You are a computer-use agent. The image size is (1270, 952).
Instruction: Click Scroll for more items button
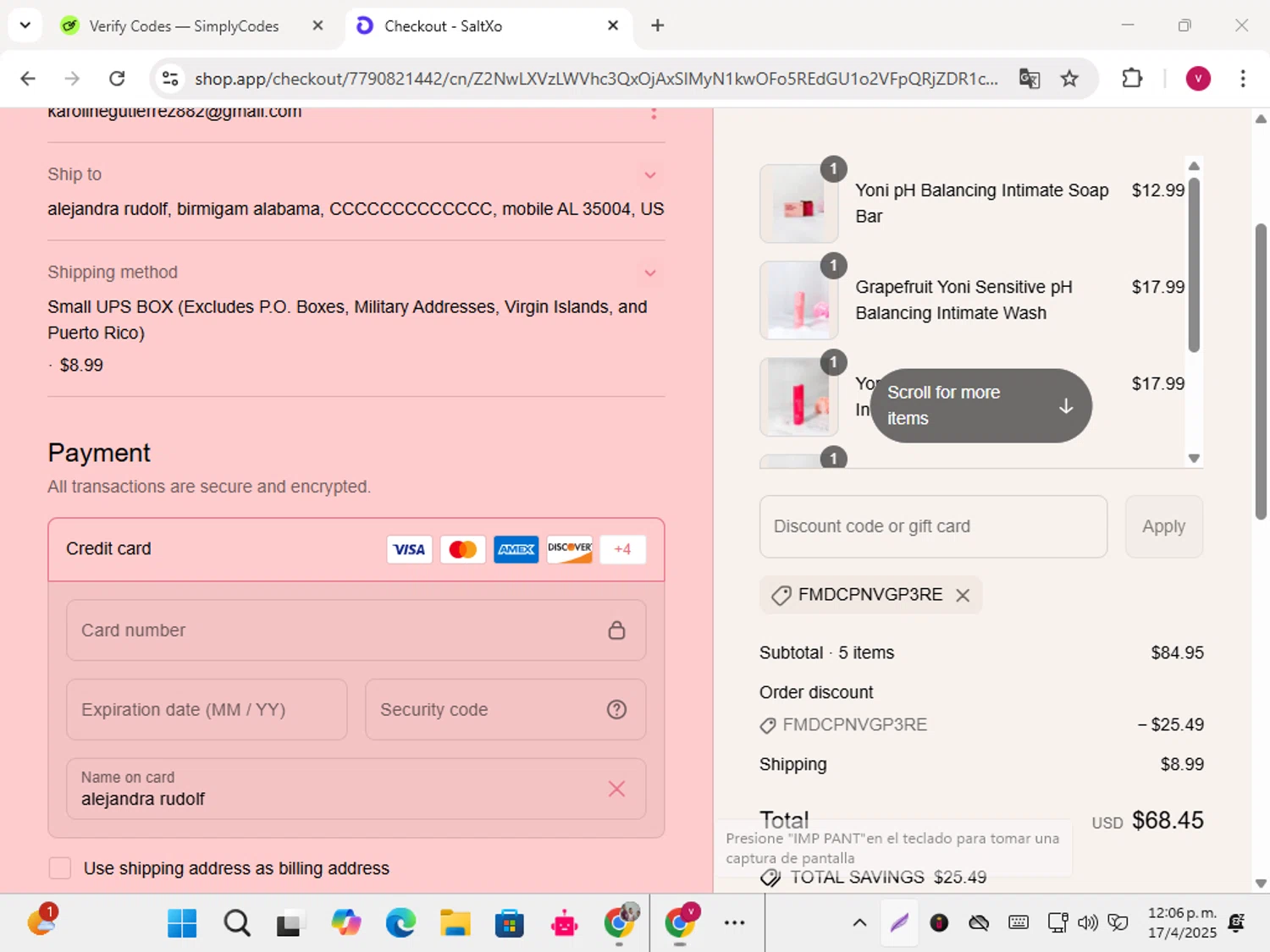point(980,405)
